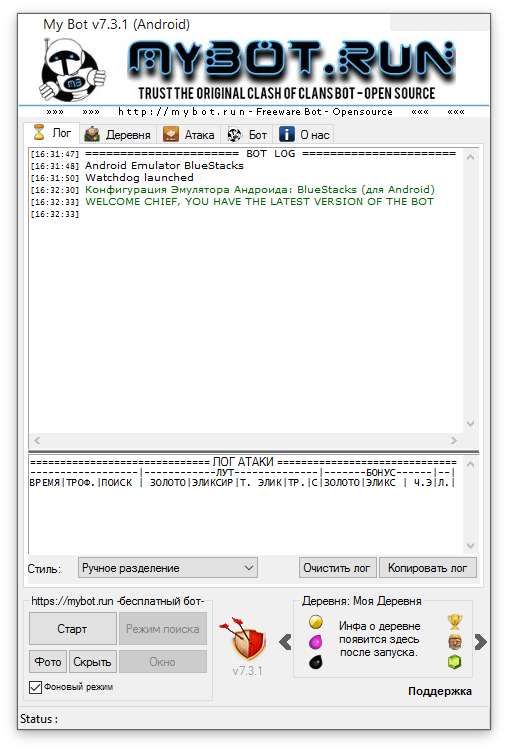508x751 pixels.
Task: Click the green gem icon
Action: pos(454,662)
